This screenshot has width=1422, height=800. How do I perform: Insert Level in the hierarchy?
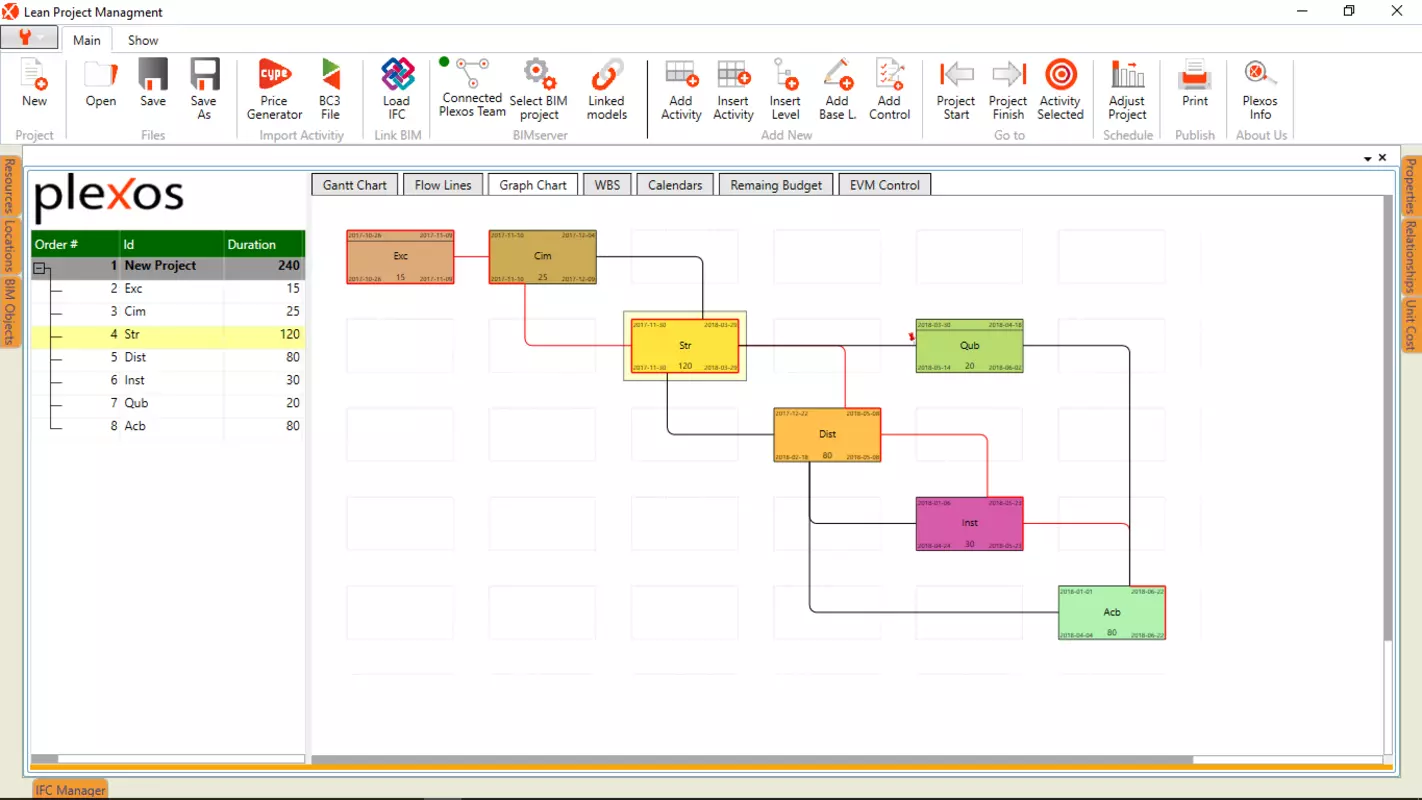pos(785,90)
